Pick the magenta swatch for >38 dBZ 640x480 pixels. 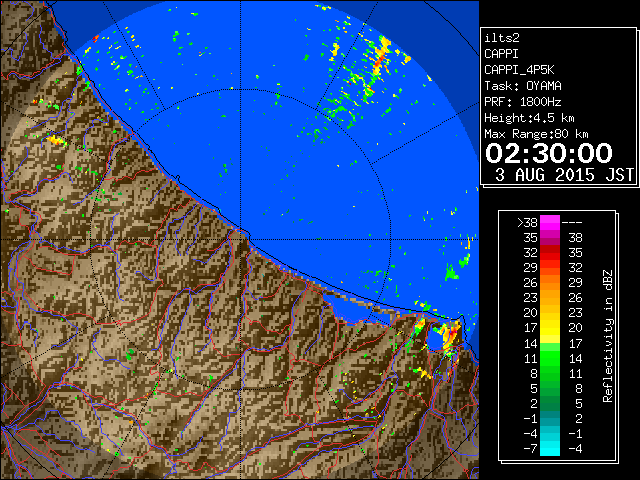[x=550, y=222]
